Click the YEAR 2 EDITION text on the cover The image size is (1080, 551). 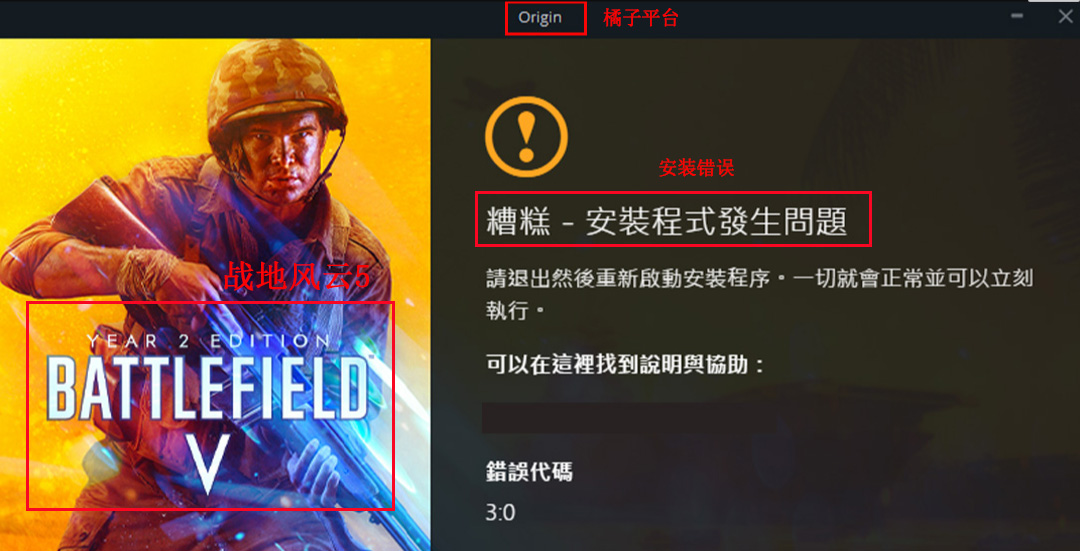209,340
